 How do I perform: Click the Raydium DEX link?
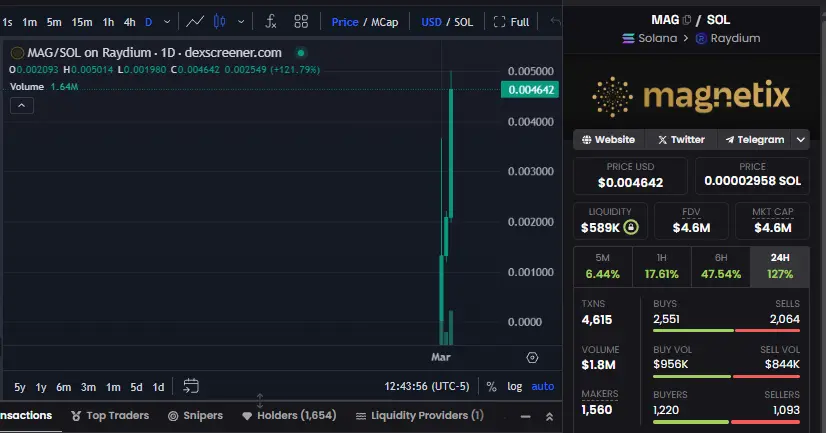[x=728, y=38]
